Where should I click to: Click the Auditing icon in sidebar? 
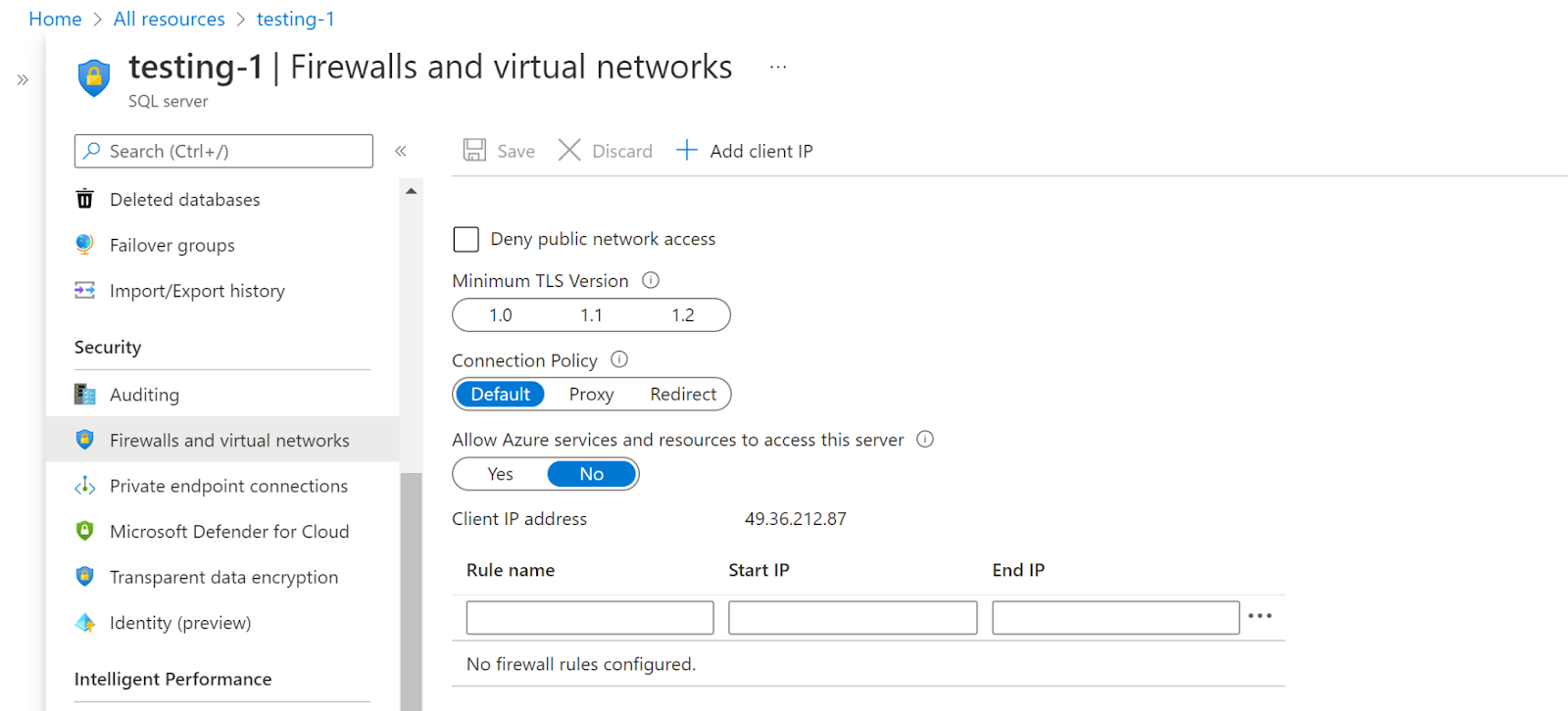click(x=85, y=395)
